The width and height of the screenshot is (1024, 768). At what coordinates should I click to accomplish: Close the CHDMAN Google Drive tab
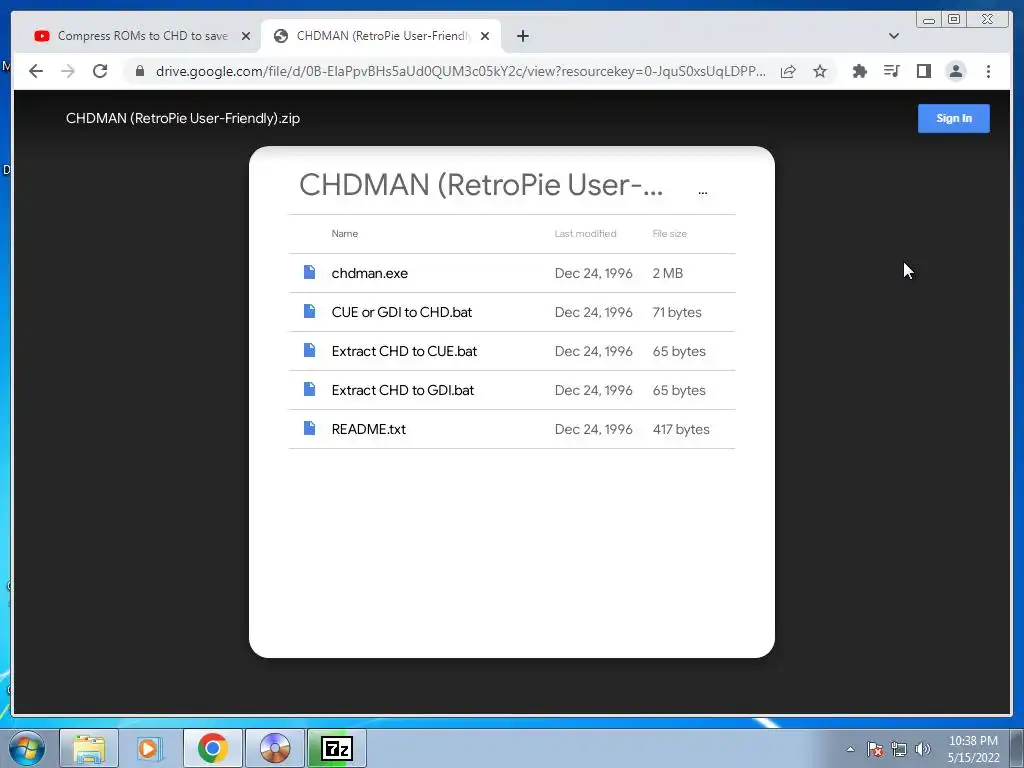click(x=485, y=36)
